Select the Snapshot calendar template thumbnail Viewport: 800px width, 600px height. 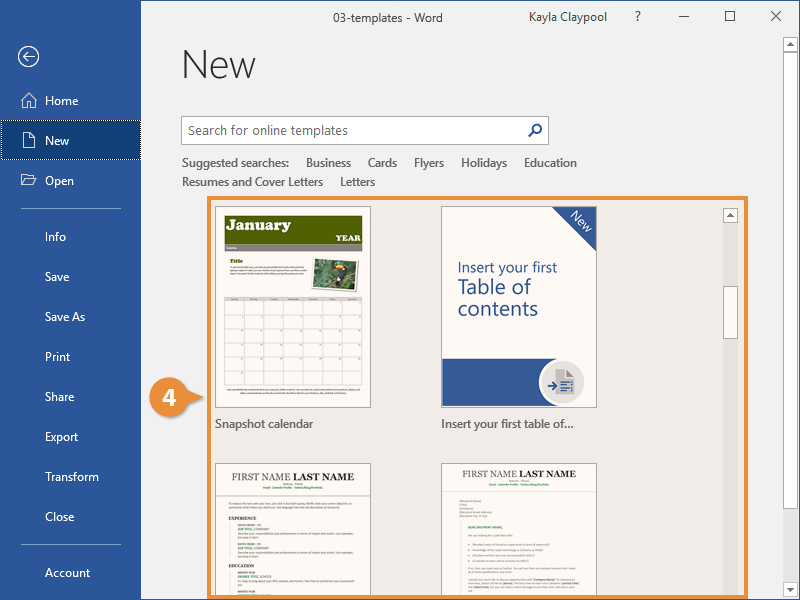coord(293,307)
